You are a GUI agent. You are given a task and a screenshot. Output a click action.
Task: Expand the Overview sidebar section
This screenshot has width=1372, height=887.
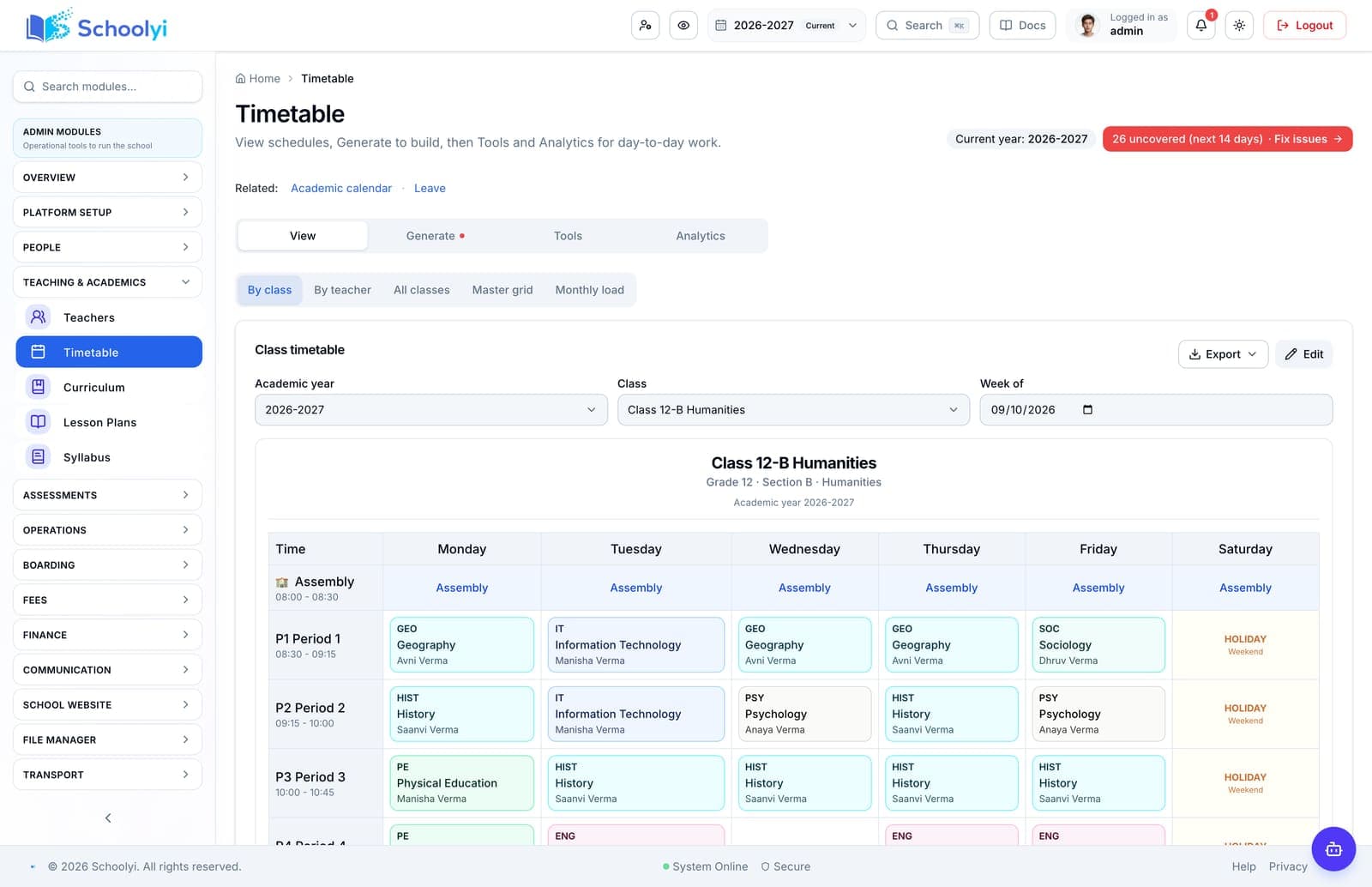[x=107, y=178]
